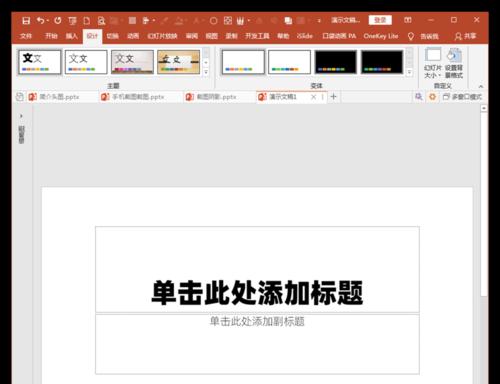Choose the first white variant thumbnail
Image resolution: width=500 pixels, height=384 pixels.
click(243, 62)
